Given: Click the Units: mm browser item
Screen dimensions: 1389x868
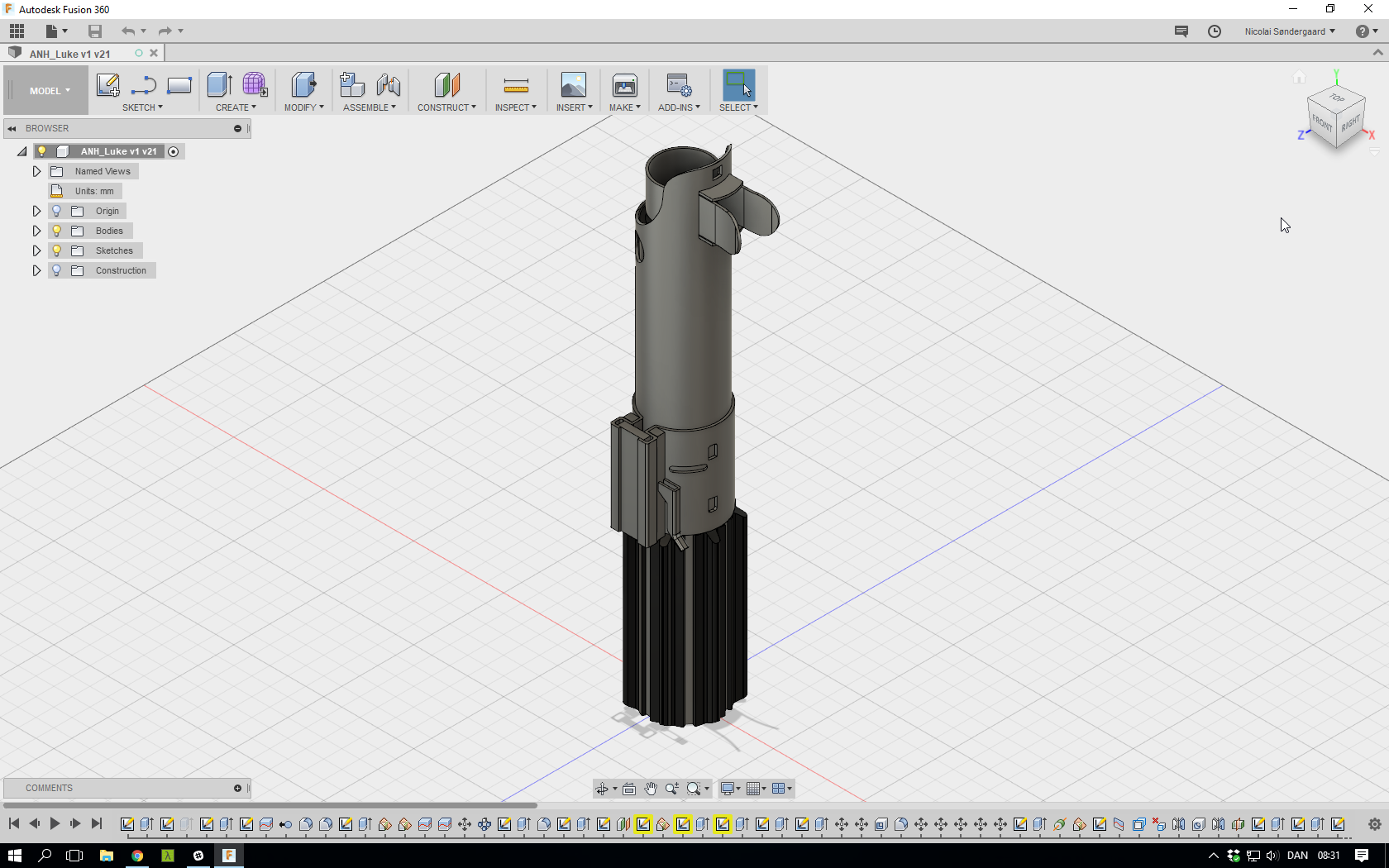Looking at the screenshot, I should click(94, 191).
